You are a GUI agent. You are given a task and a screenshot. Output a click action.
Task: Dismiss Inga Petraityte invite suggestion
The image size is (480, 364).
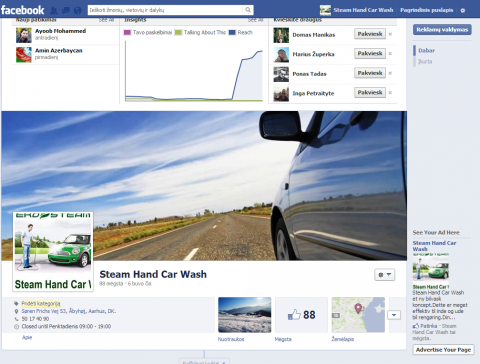click(390, 93)
